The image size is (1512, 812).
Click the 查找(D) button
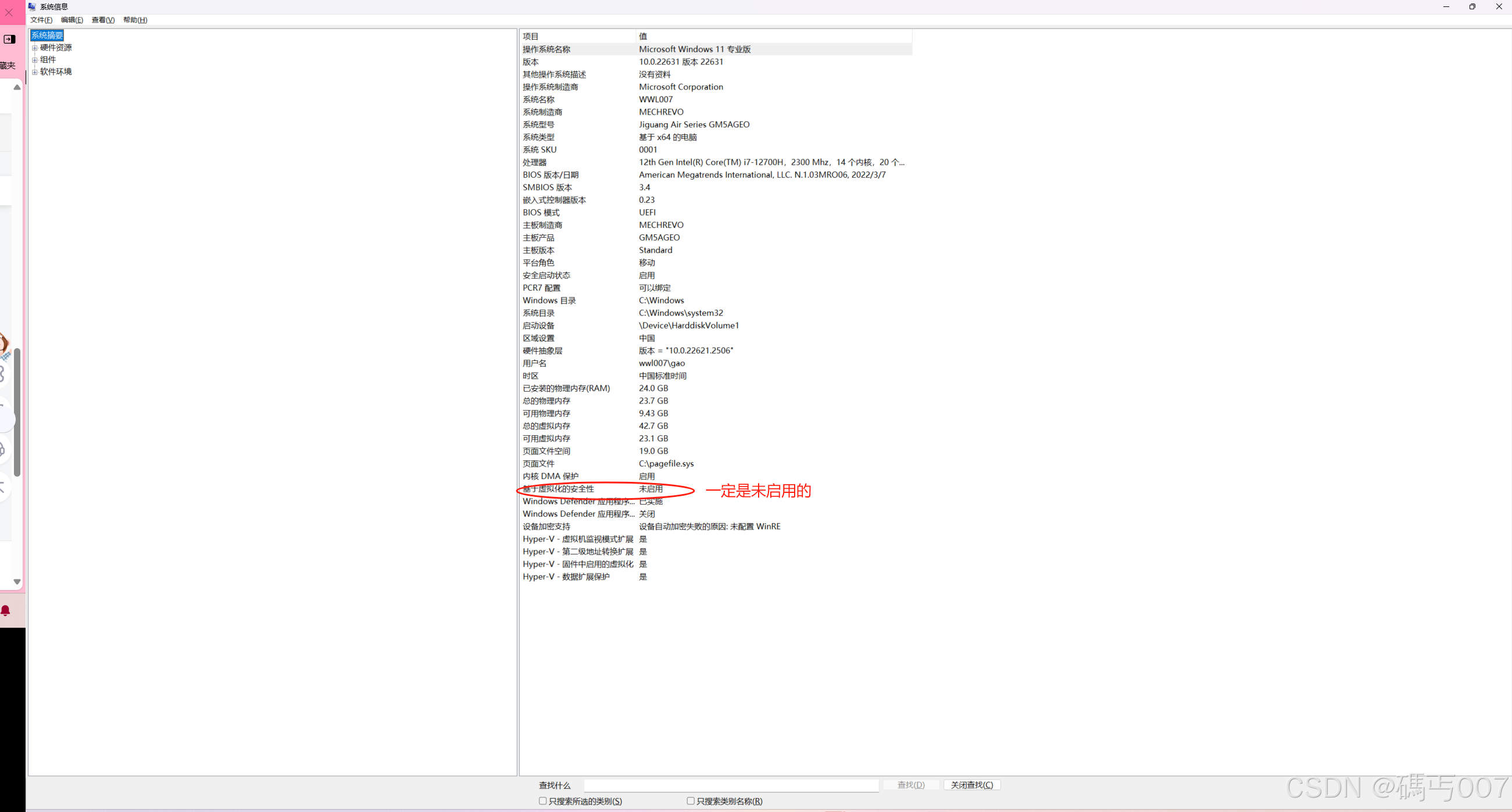click(x=910, y=785)
